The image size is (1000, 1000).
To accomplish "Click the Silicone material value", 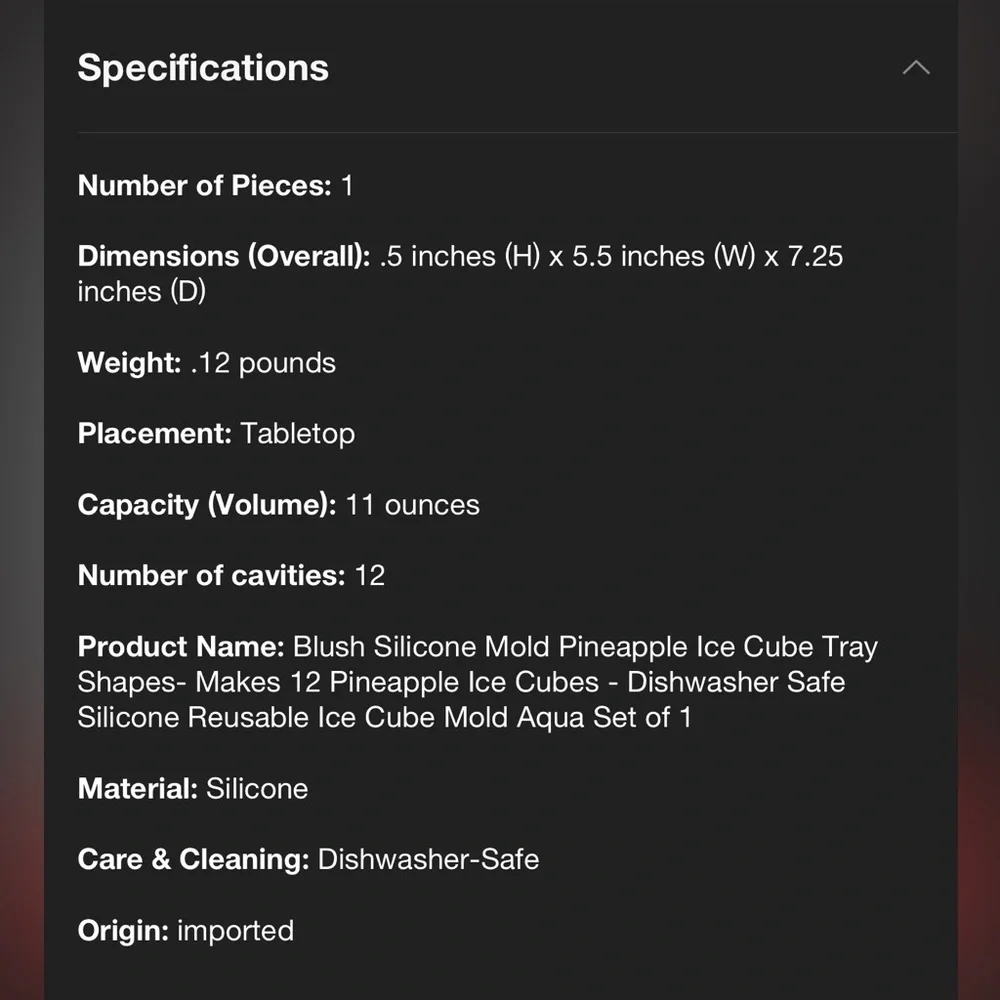I will click(257, 788).
